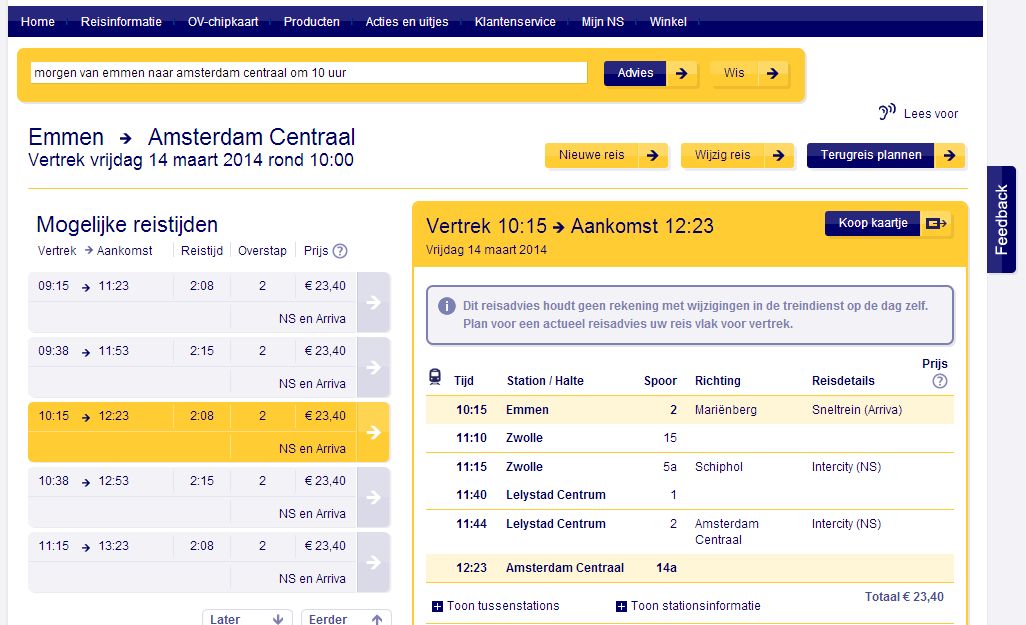The height and width of the screenshot is (625, 1026).
Task: Click the train icon in table header
Action: pos(435,377)
